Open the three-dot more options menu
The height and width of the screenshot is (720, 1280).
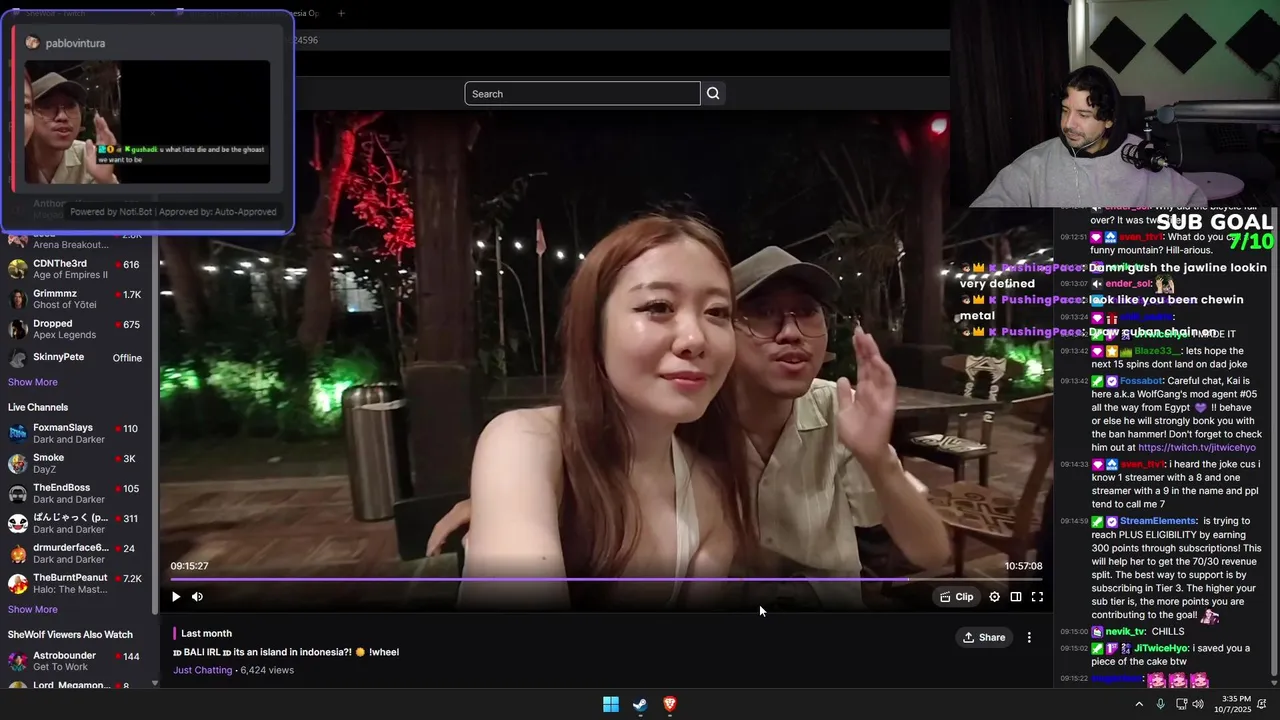[1029, 637]
